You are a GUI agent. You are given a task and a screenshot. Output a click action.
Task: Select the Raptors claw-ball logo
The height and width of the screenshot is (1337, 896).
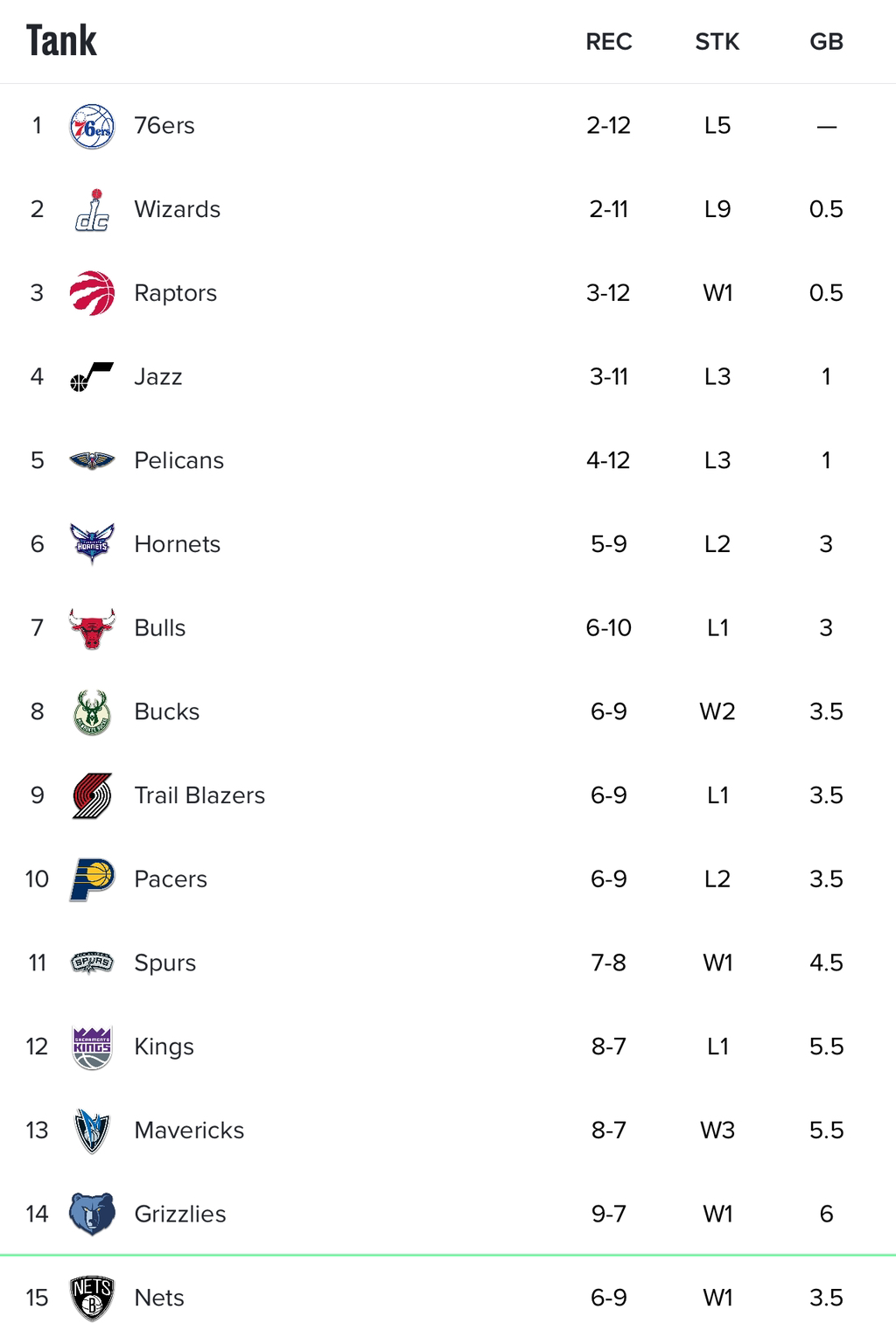(92, 293)
